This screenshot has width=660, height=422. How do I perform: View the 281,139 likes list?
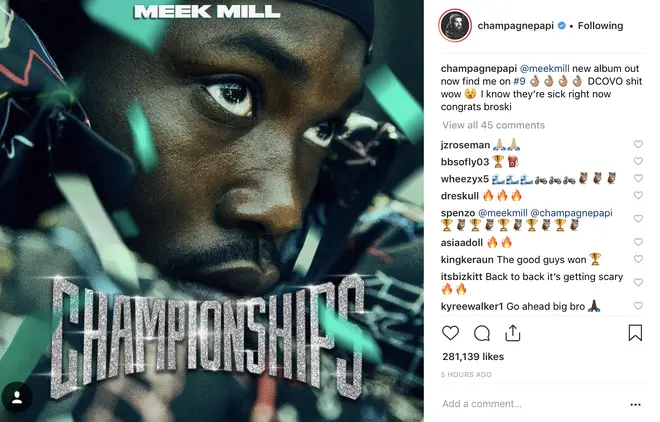coord(473,357)
